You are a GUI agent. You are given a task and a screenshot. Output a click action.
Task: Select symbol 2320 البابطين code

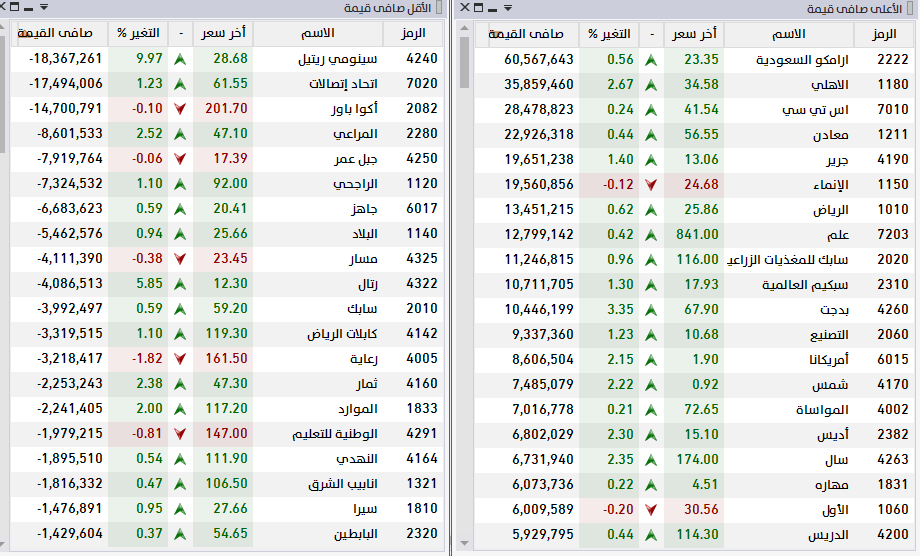point(422,533)
